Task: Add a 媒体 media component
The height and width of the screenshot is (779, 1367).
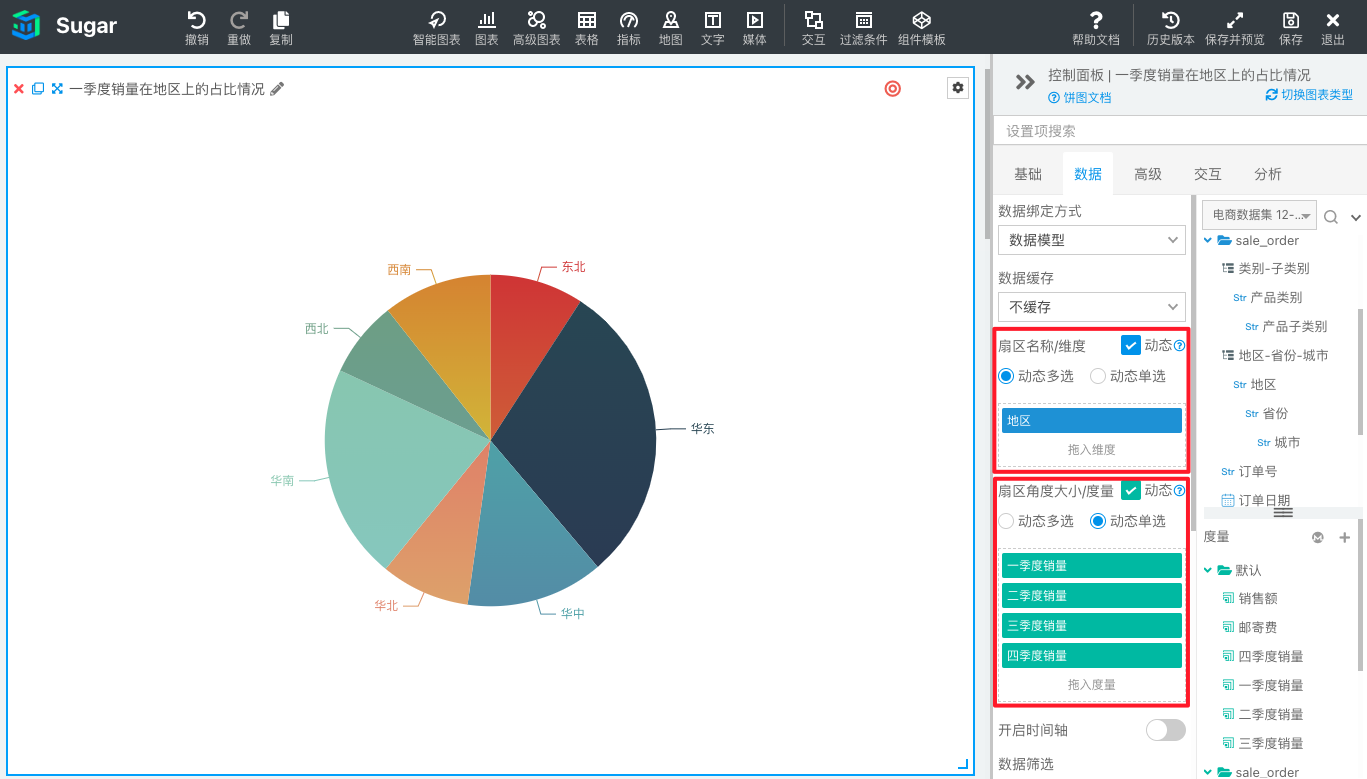Action: click(755, 20)
